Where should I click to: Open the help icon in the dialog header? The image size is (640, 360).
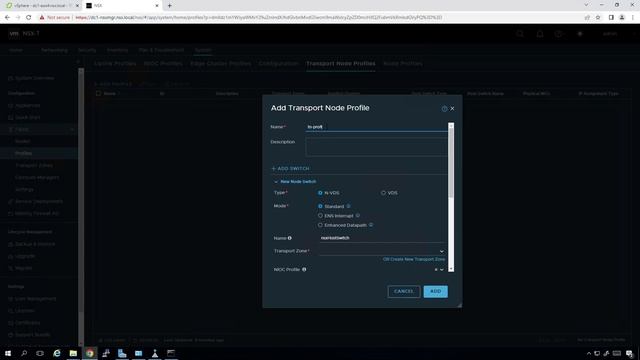tap(444, 109)
